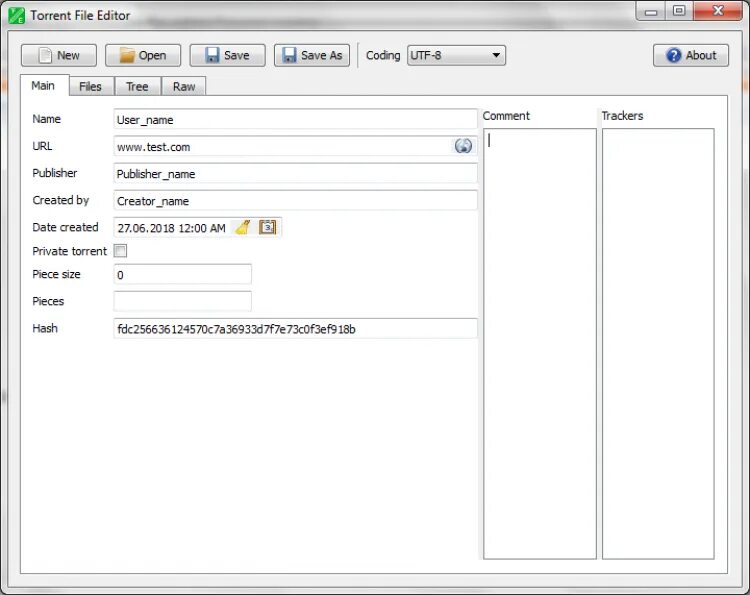750x595 pixels.
Task: Switch to the Files tab
Action: tap(91, 87)
